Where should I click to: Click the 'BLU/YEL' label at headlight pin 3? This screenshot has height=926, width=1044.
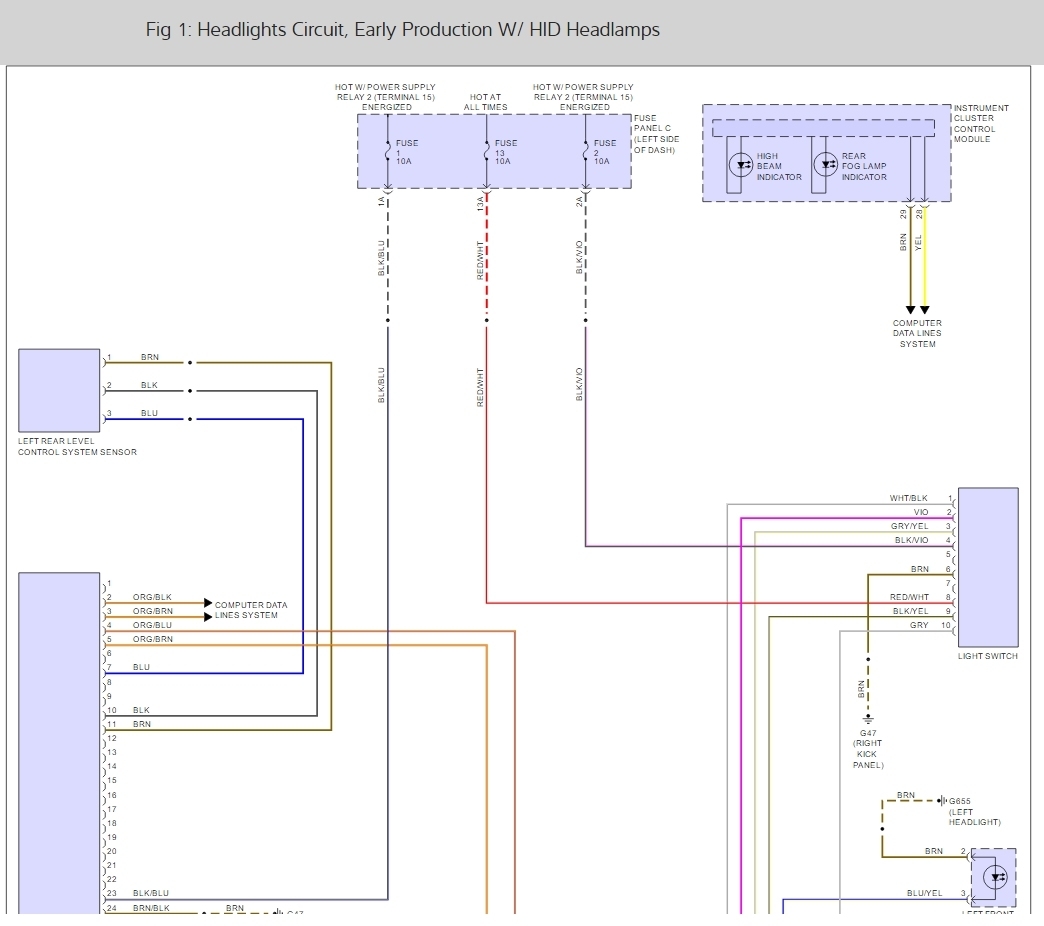(x=924, y=893)
